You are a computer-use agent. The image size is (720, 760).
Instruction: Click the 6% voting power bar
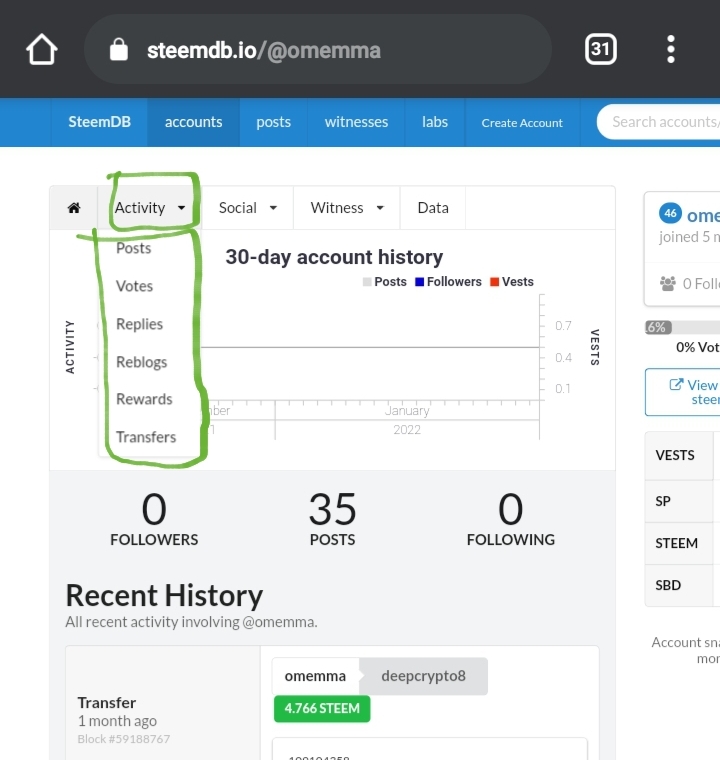658,328
